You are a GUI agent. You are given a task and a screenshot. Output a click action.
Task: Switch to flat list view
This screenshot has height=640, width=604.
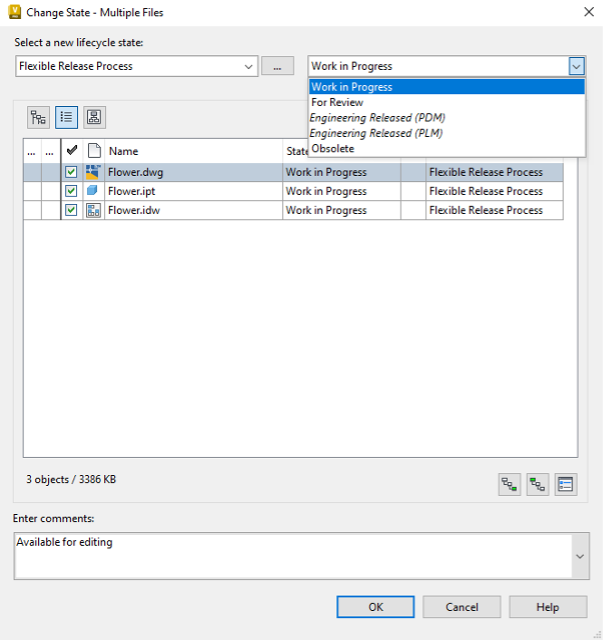pyautogui.click(x=67, y=118)
